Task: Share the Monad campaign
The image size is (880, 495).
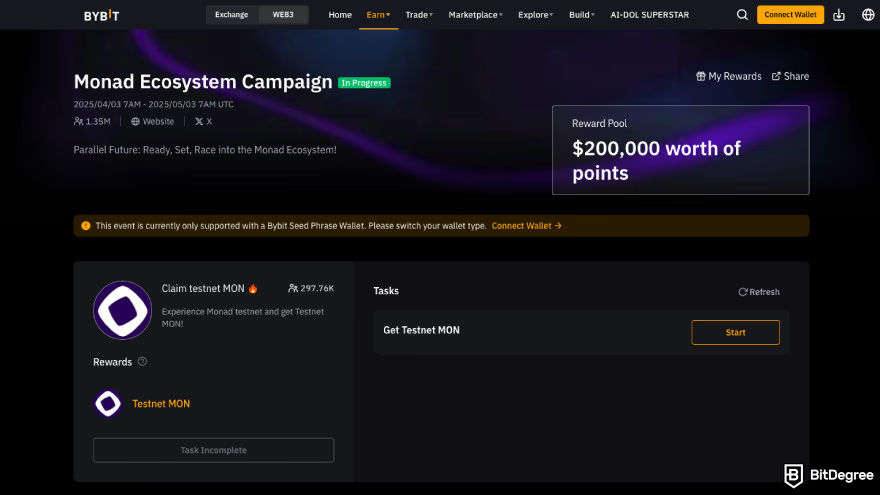Action: [790, 76]
